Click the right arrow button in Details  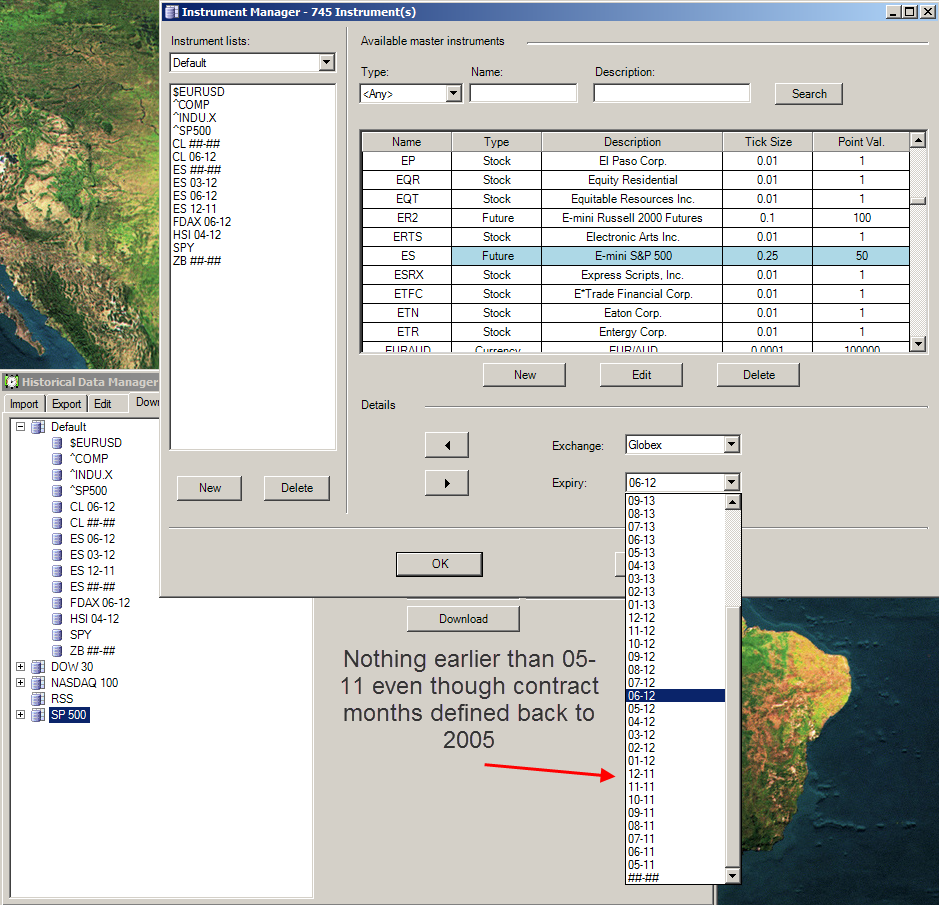446,483
